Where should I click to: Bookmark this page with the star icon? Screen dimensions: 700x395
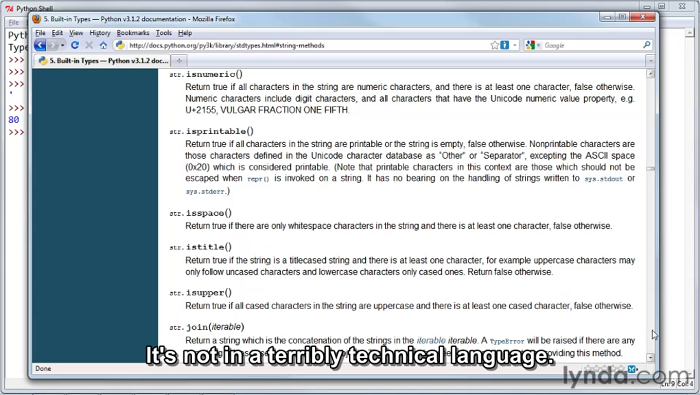coord(495,45)
